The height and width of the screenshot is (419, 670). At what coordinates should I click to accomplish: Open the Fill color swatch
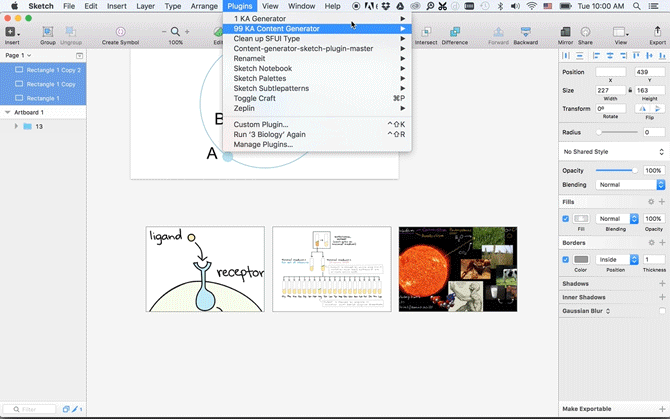(x=580, y=219)
